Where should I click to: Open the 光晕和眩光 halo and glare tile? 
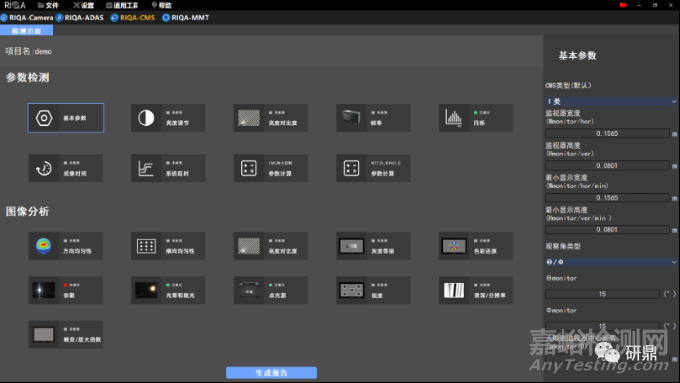tap(168, 290)
